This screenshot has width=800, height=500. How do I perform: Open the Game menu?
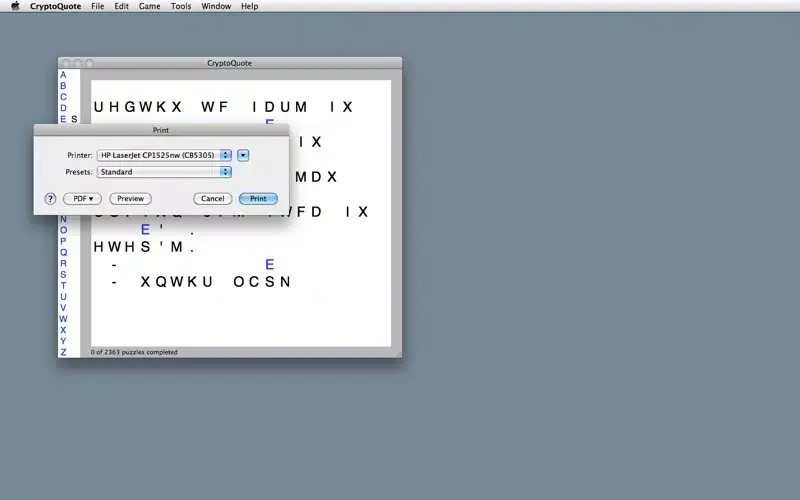149,6
